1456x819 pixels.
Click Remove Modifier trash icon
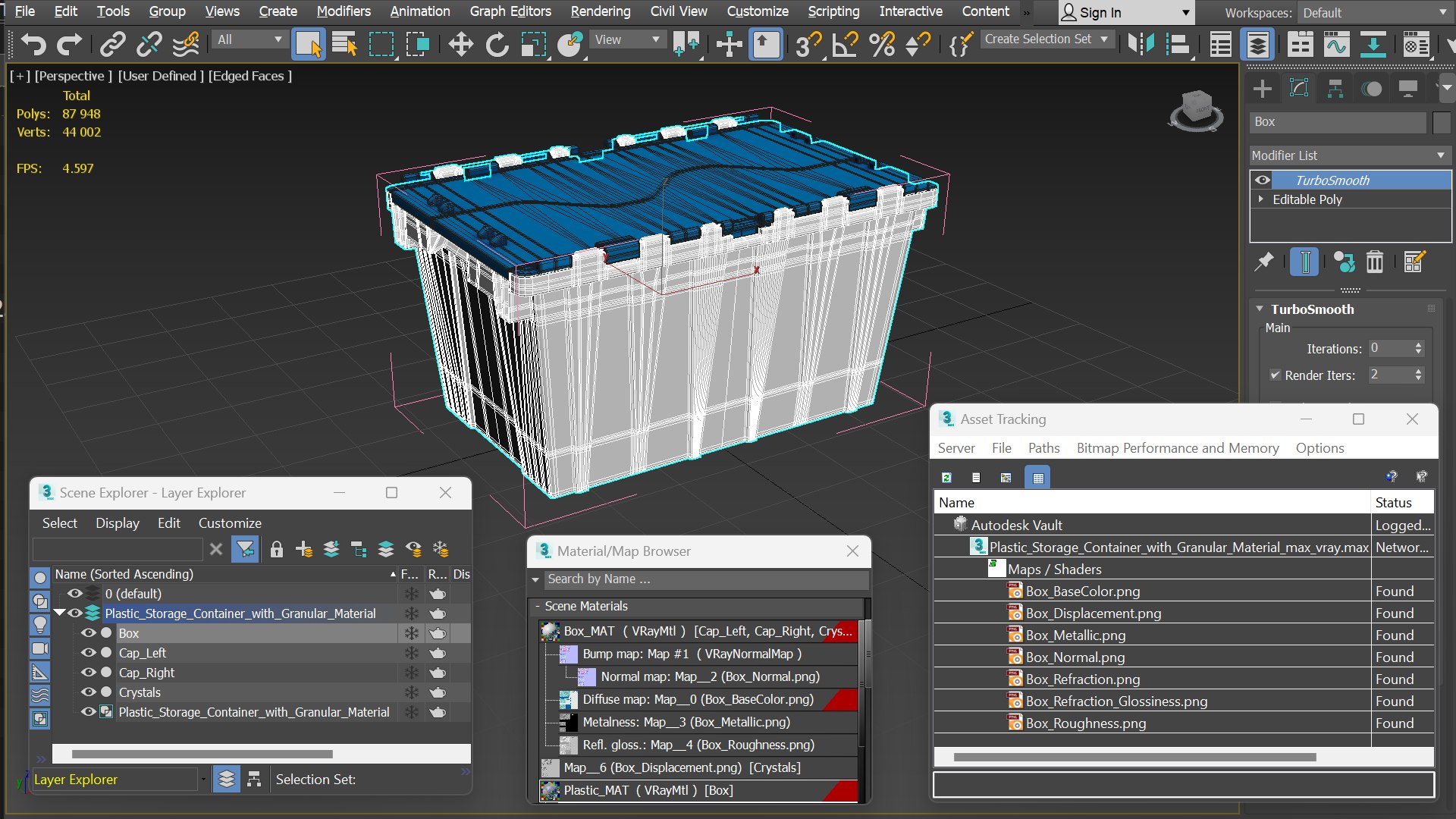[1375, 262]
